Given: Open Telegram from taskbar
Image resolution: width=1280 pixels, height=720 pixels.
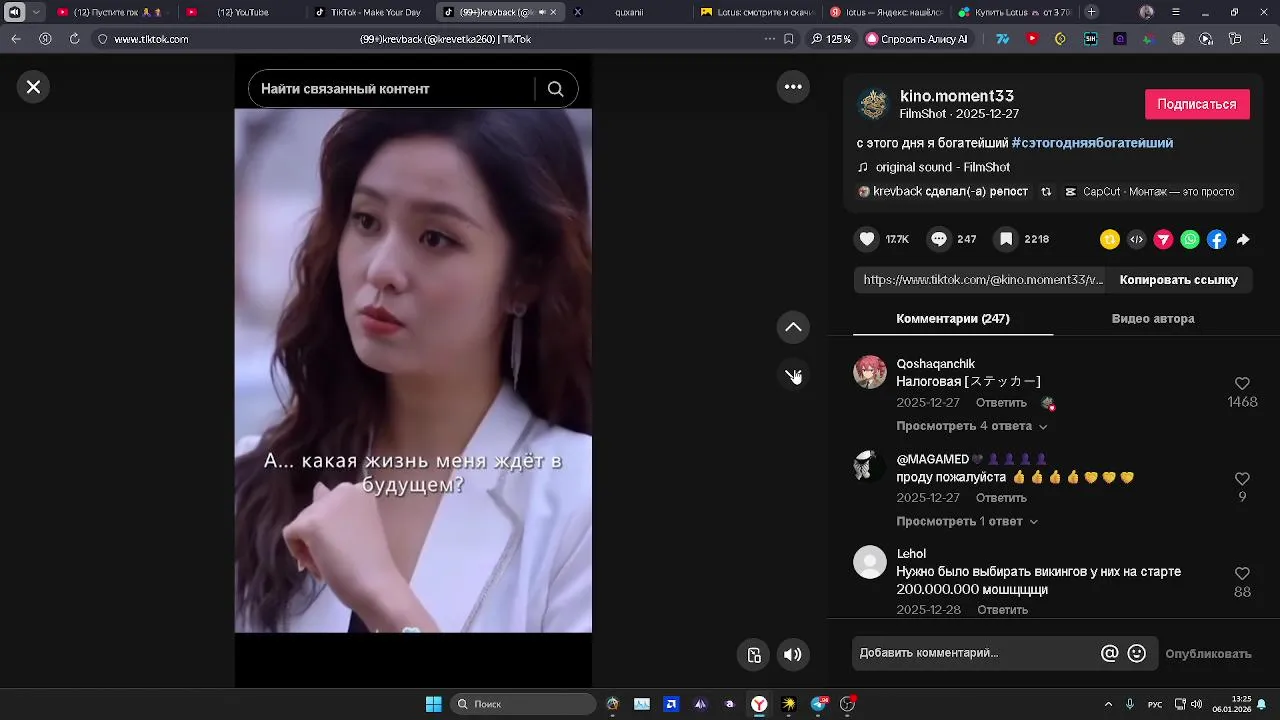Looking at the screenshot, I should tap(819, 704).
